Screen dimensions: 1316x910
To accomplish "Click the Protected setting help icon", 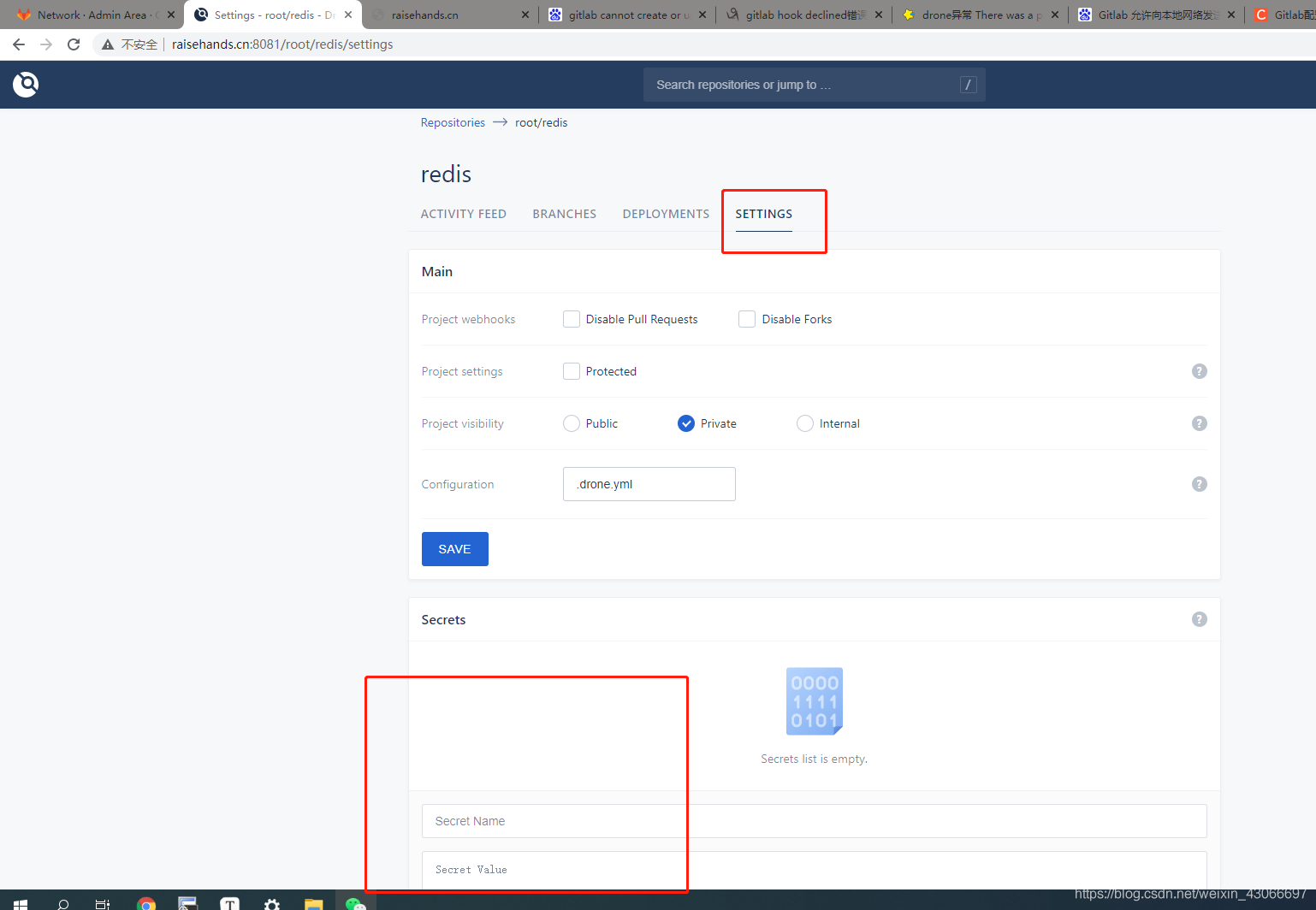I will pyautogui.click(x=1199, y=371).
